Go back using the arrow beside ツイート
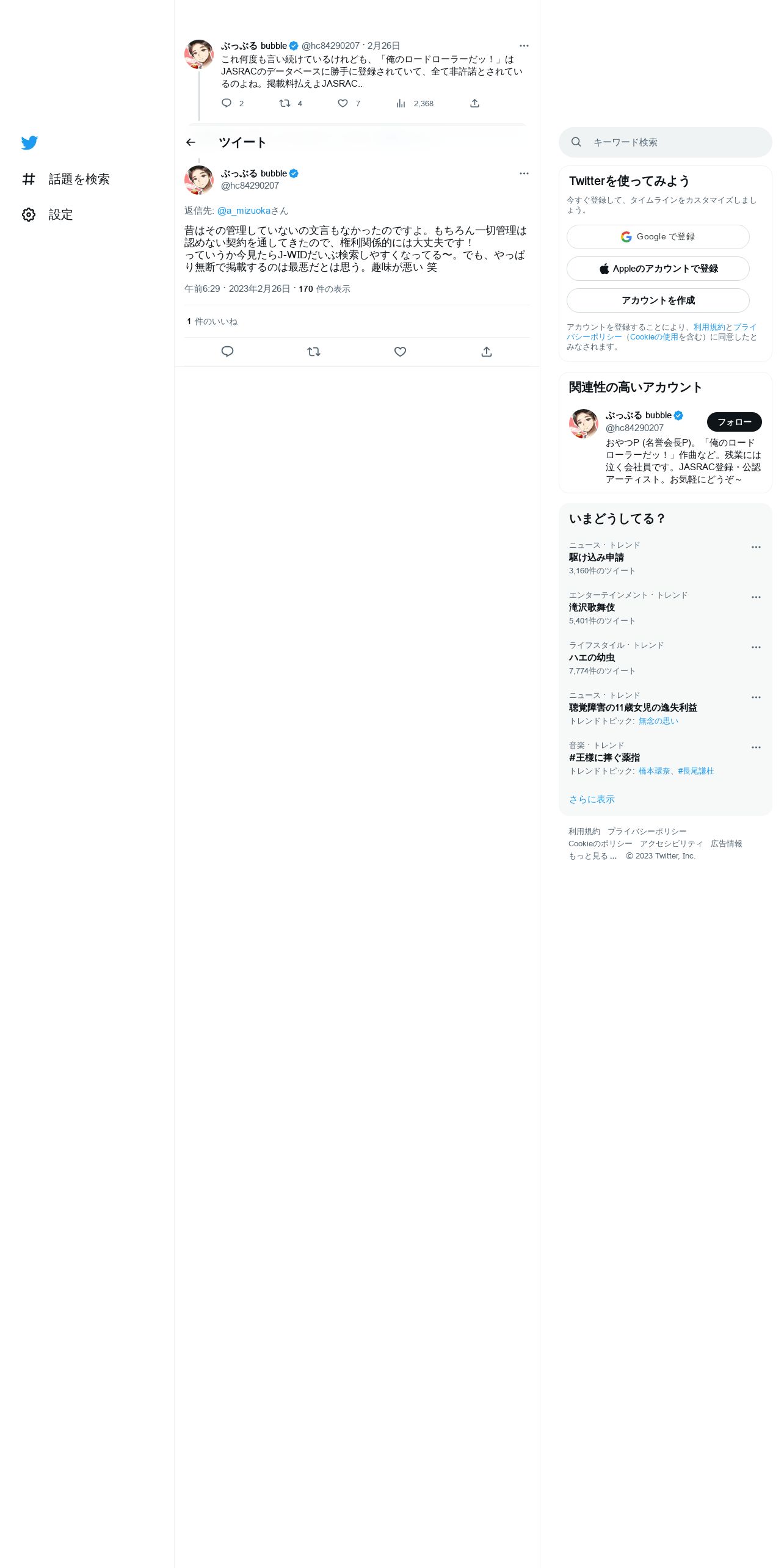The height and width of the screenshot is (1568, 784). (191, 142)
